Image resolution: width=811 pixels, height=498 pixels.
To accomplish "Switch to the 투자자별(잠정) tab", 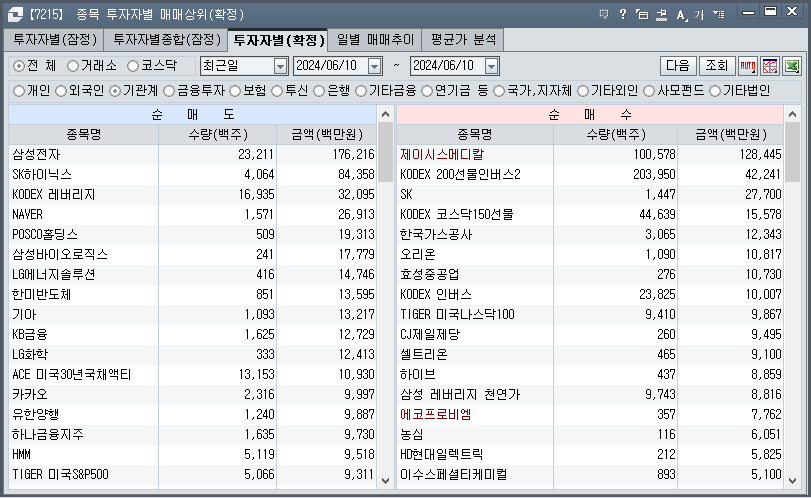I will (54, 40).
